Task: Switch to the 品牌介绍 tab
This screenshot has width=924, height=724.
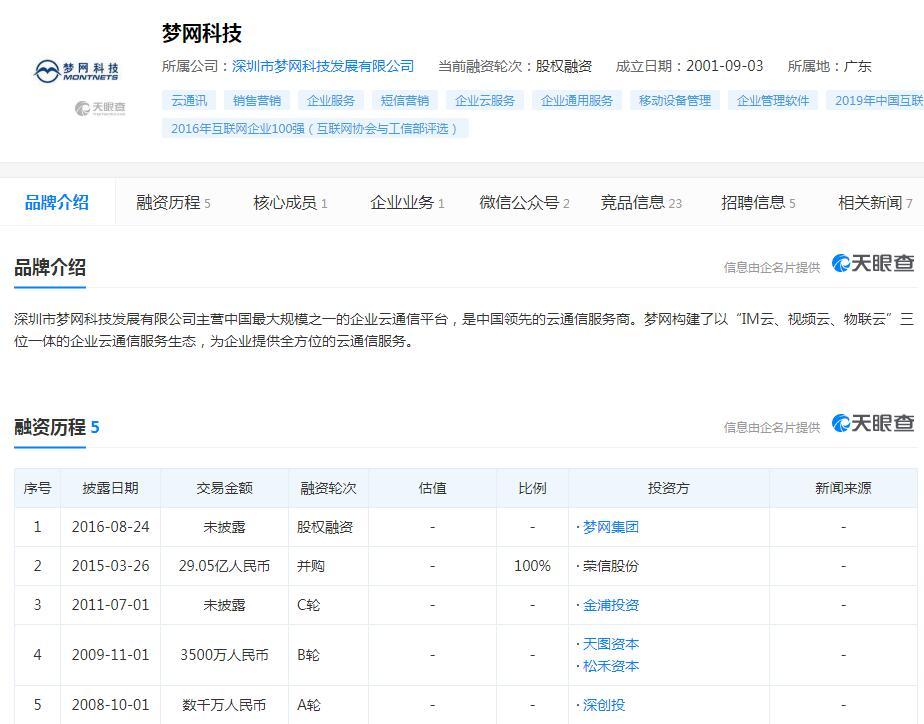Action: pyautogui.click(x=57, y=203)
